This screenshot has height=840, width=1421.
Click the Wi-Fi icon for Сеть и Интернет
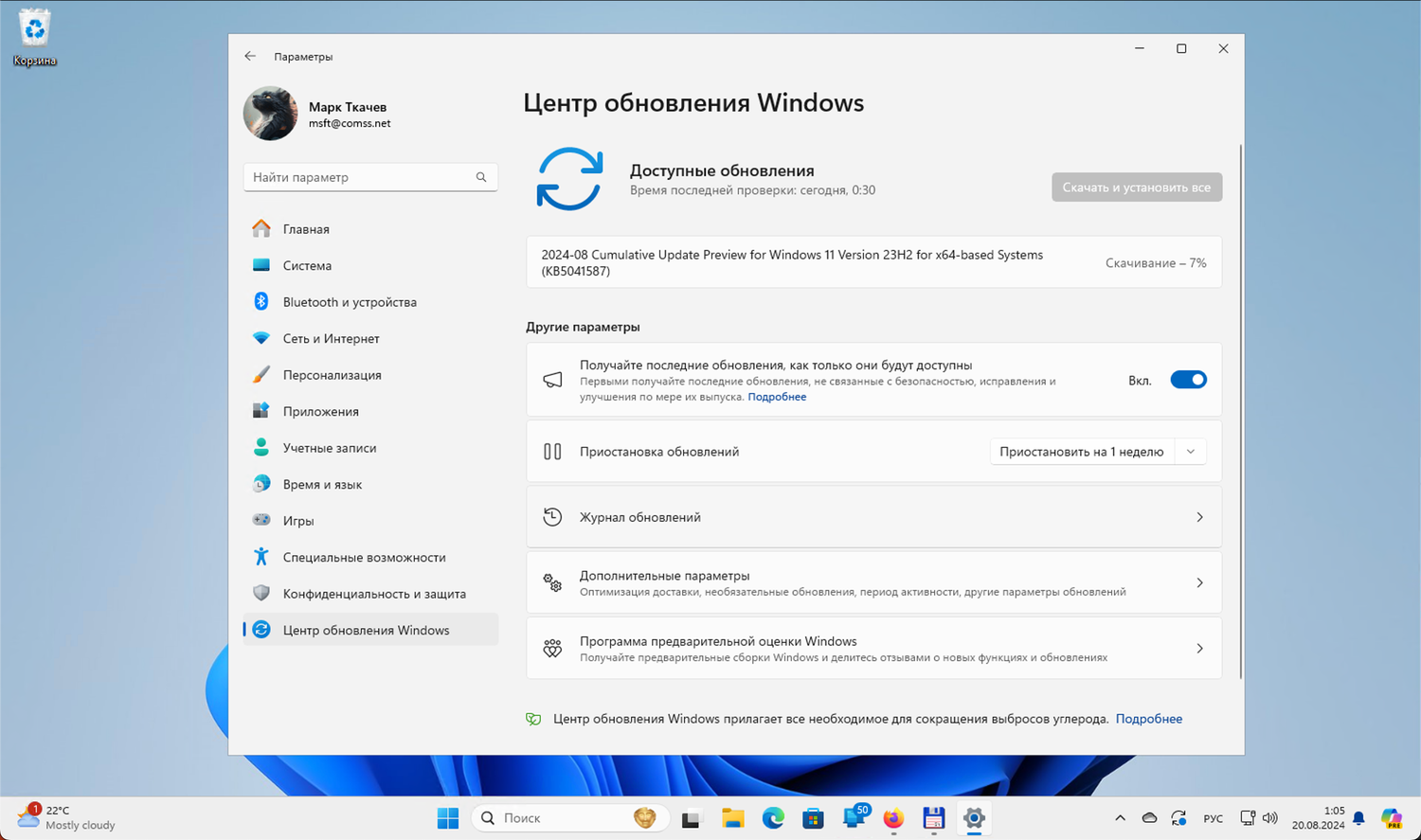click(x=261, y=338)
